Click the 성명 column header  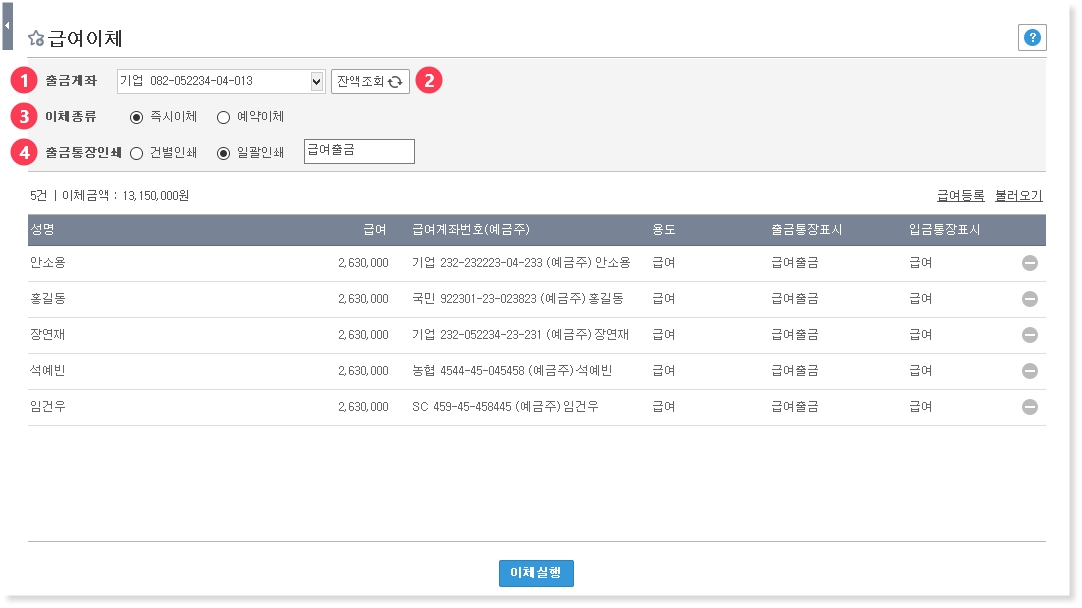click(x=42, y=230)
